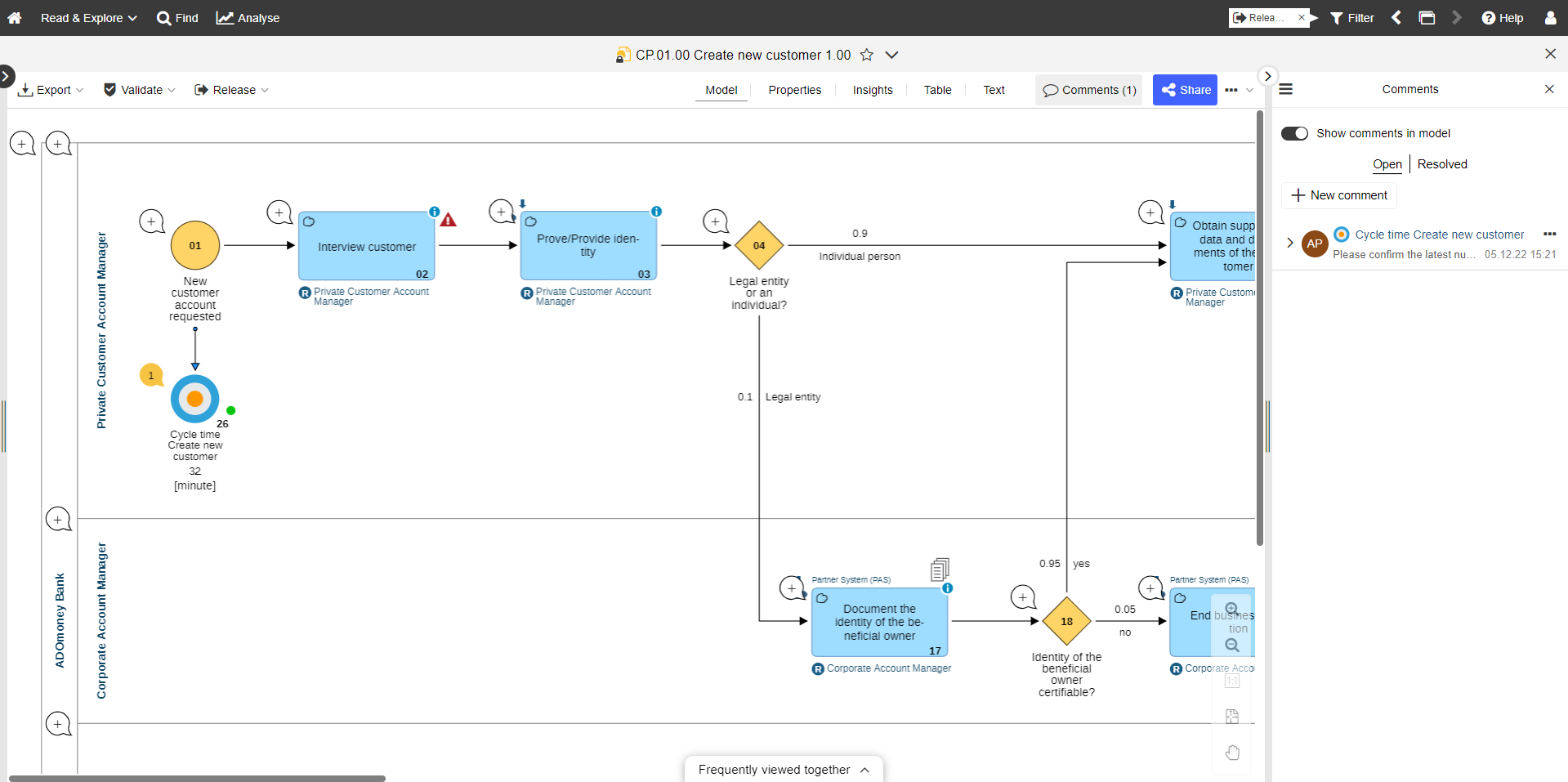The width and height of the screenshot is (1568, 782).
Task: Open the Export dropdown
Action: click(x=51, y=90)
